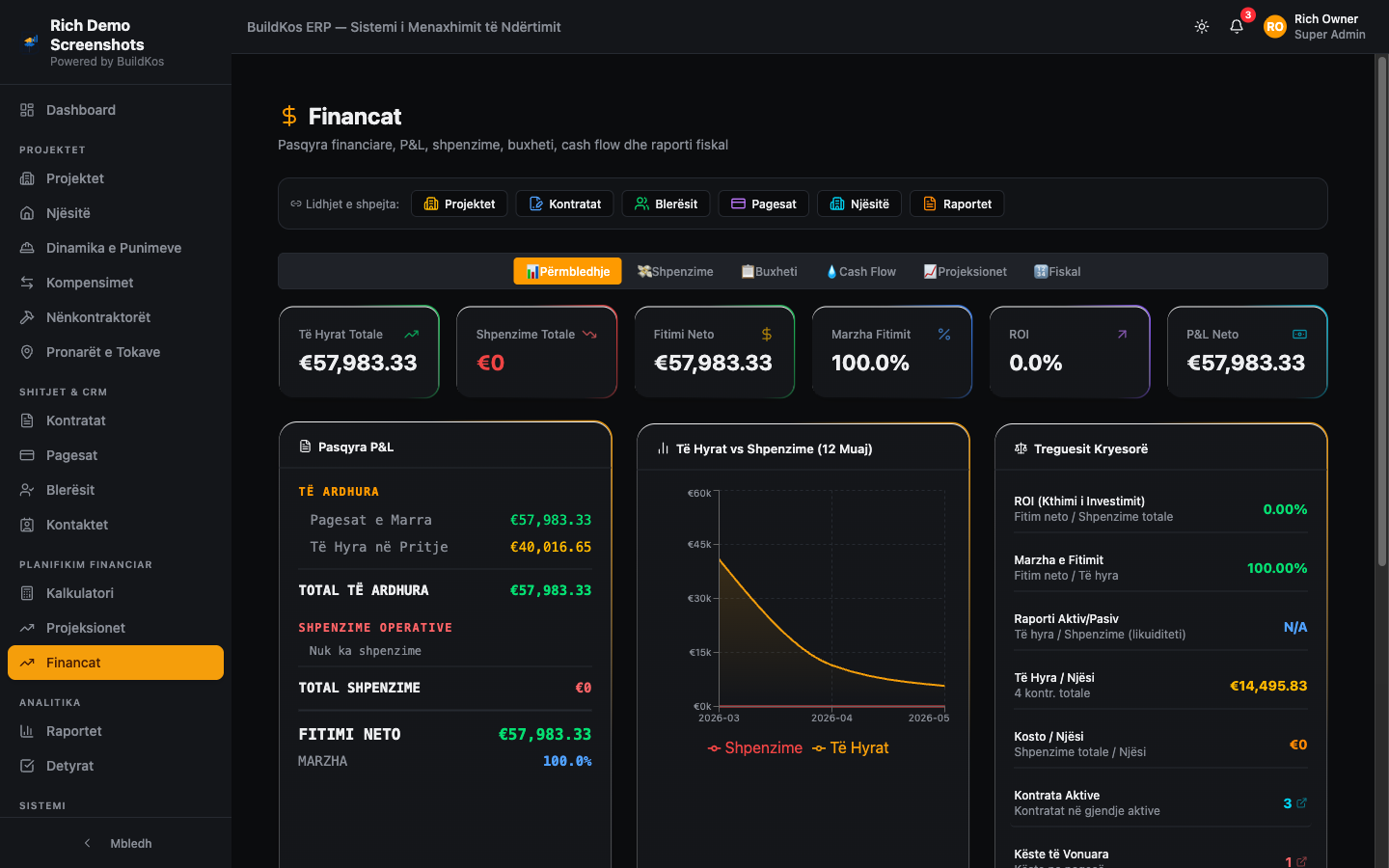The width and height of the screenshot is (1389, 868).
Task: Open the Njësitë quick link button
Action: click(859, 203)
